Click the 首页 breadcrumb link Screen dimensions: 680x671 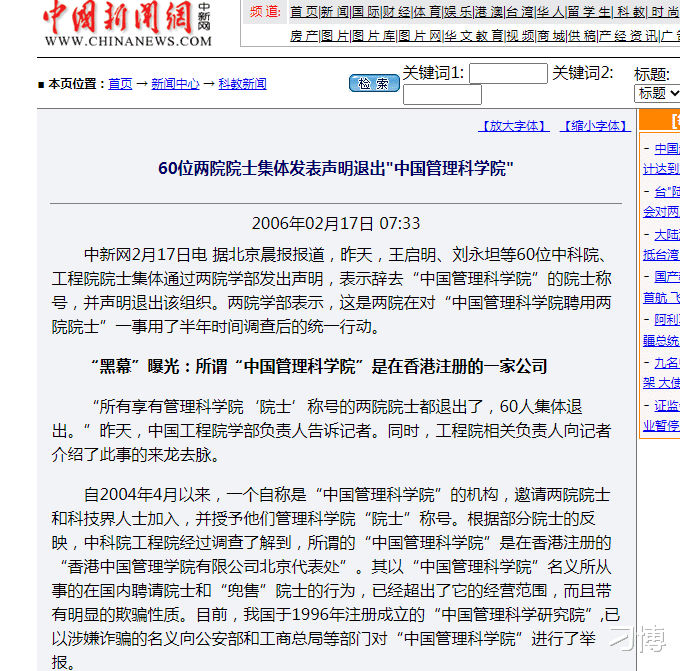(x=120, y=84)
